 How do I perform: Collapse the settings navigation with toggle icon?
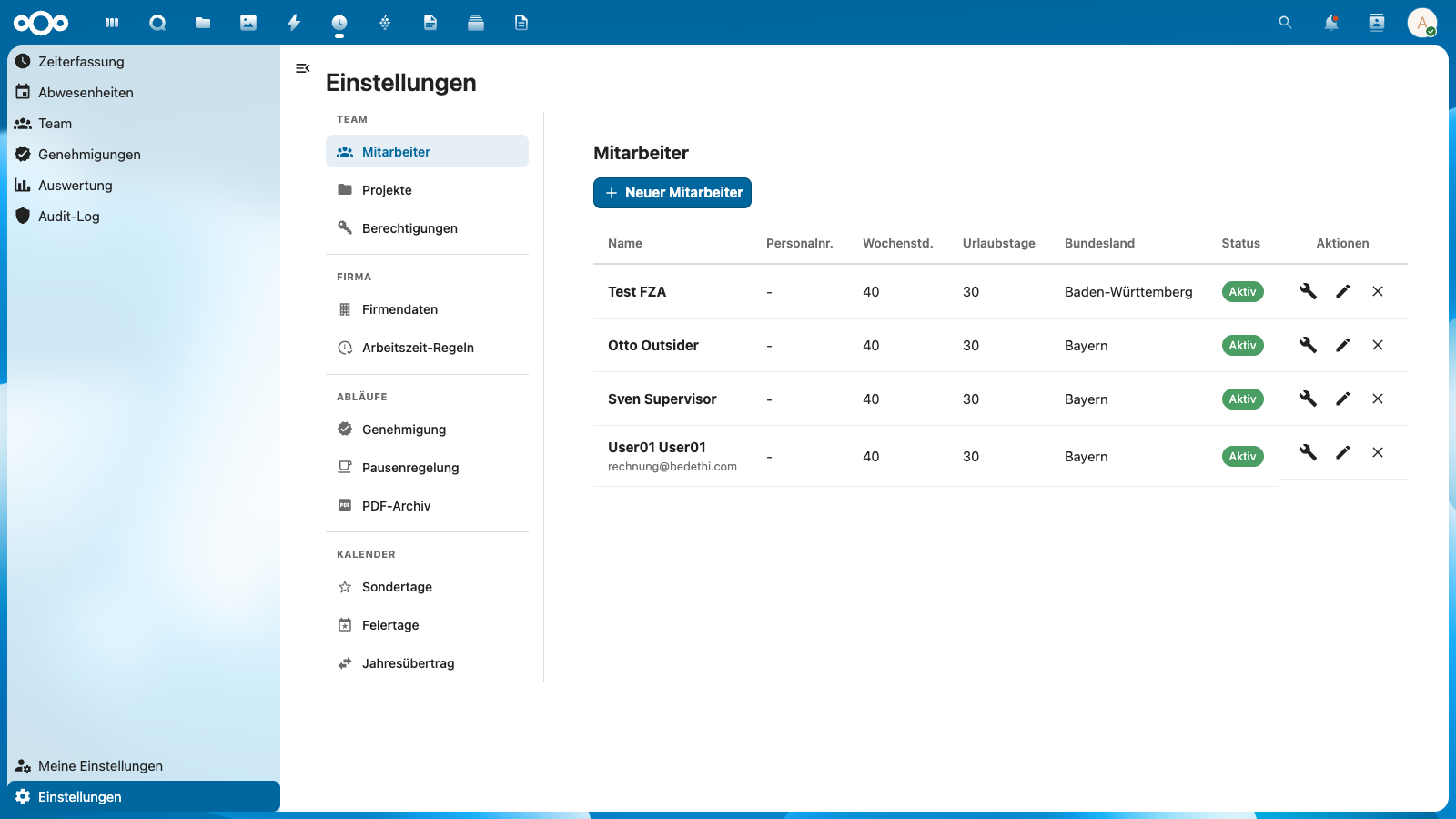[303, 68]
